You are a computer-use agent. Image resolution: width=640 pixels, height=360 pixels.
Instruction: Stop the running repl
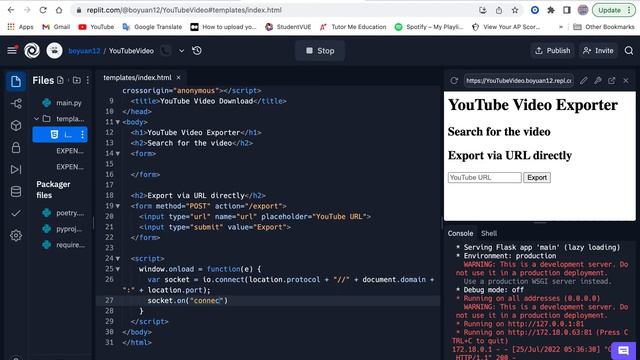(x=320, y=51)
